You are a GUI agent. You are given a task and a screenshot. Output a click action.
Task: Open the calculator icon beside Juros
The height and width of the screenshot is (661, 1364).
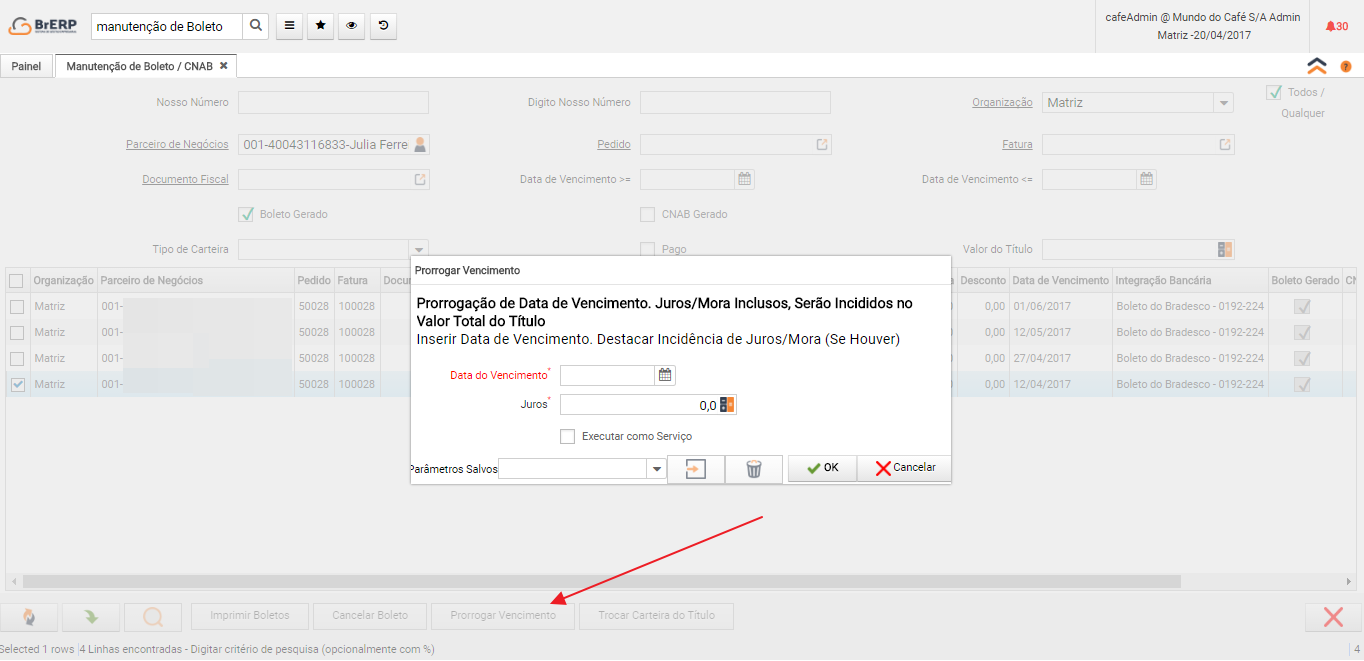tap(727, 405)
